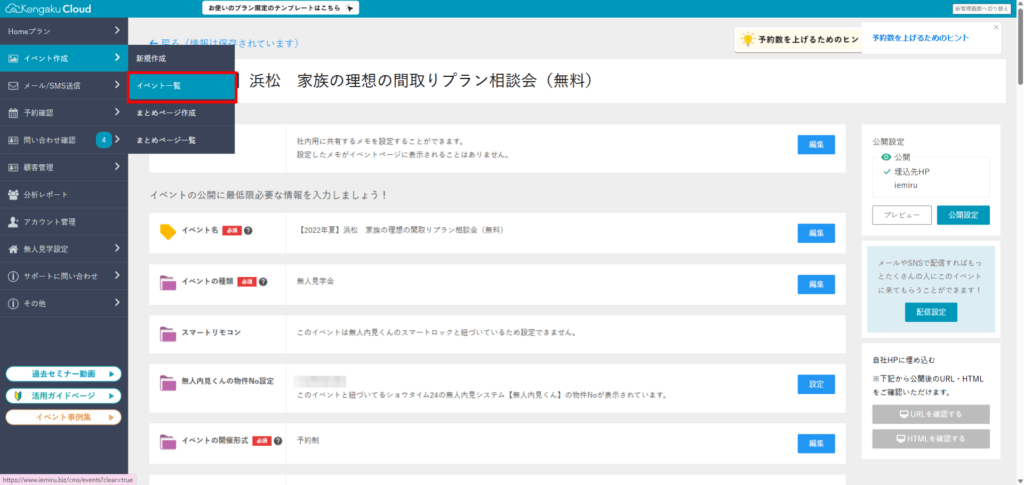This screenshot has height=485, width=1024.
Task: Click the メール/SMS送信 envelope icon
Action: 13,86
